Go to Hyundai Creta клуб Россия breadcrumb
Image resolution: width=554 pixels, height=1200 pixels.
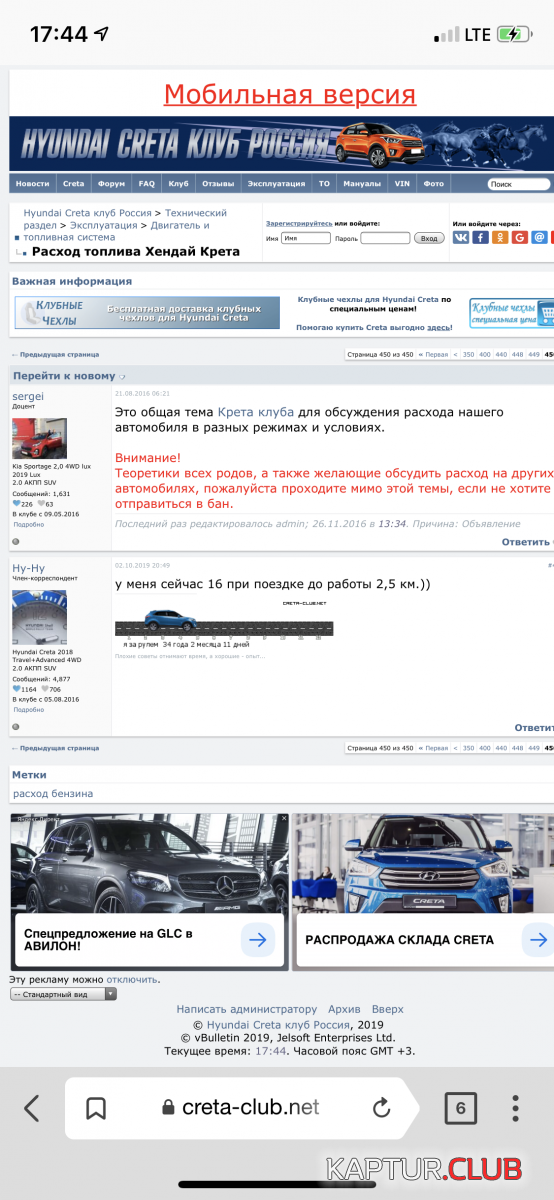point(88,213)
